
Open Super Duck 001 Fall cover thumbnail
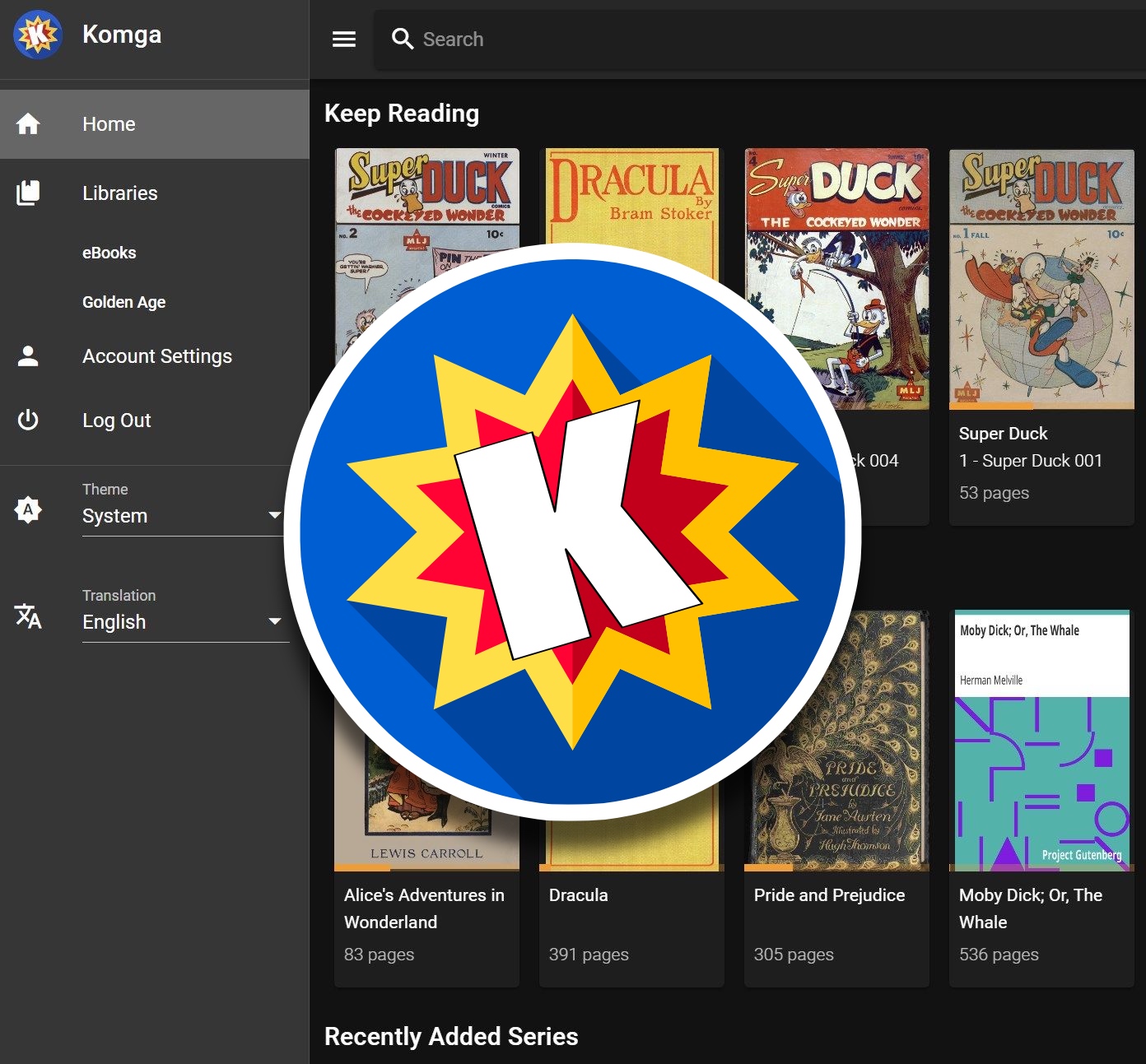tap(1041, 278)
